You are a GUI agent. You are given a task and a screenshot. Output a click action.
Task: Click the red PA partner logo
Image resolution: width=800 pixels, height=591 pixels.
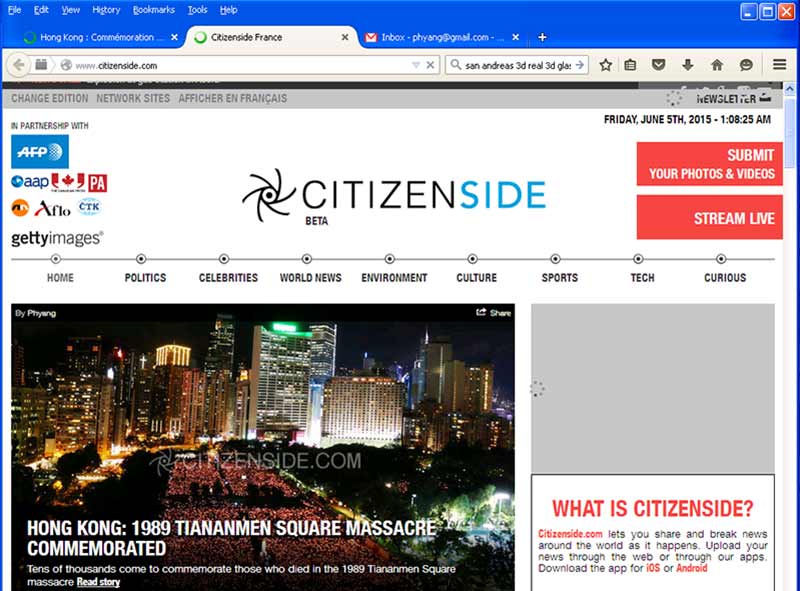tap(97, 183)
